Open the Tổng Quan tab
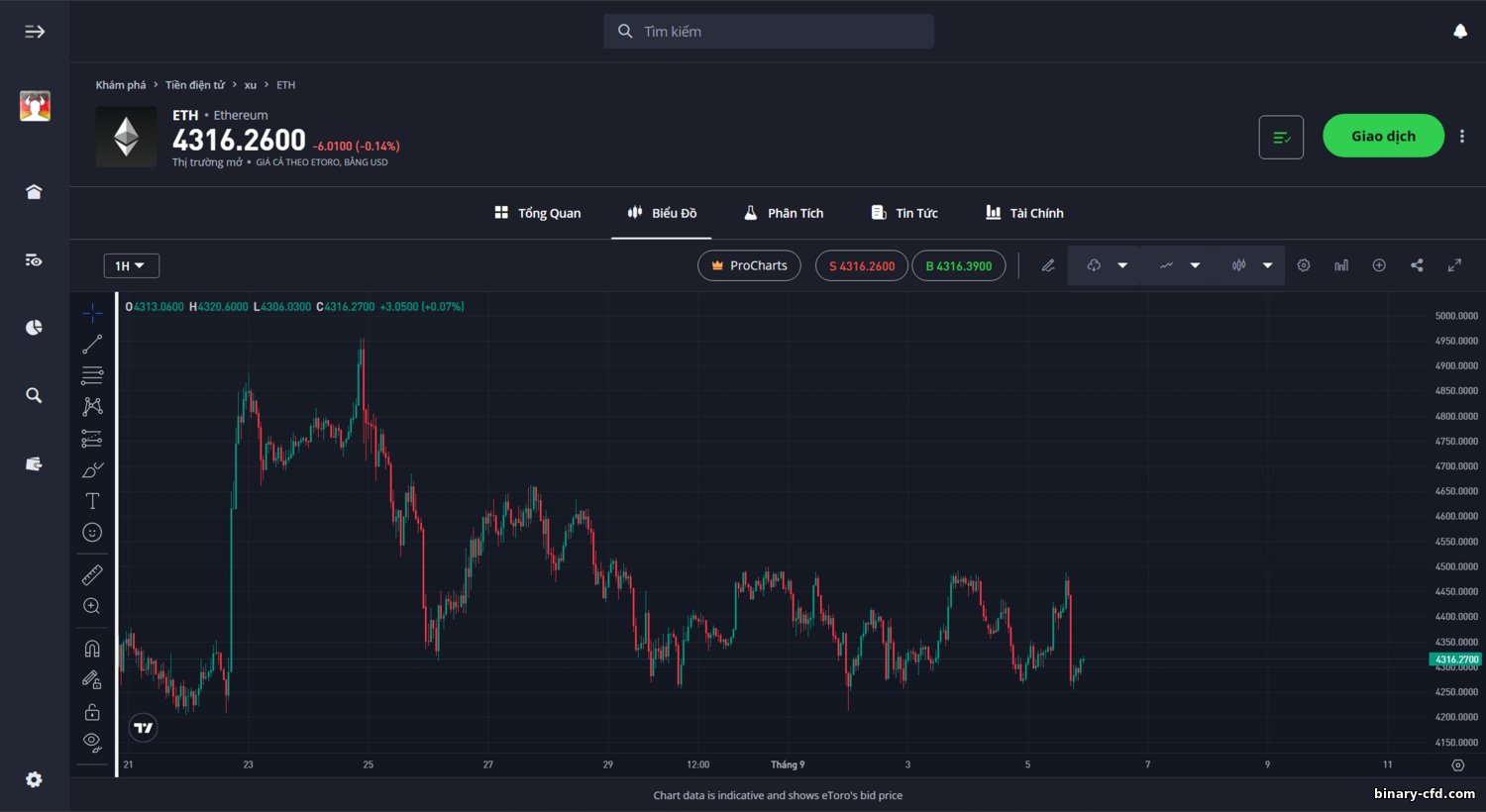Screen dimensions: 1486x812 click(538, 213)
